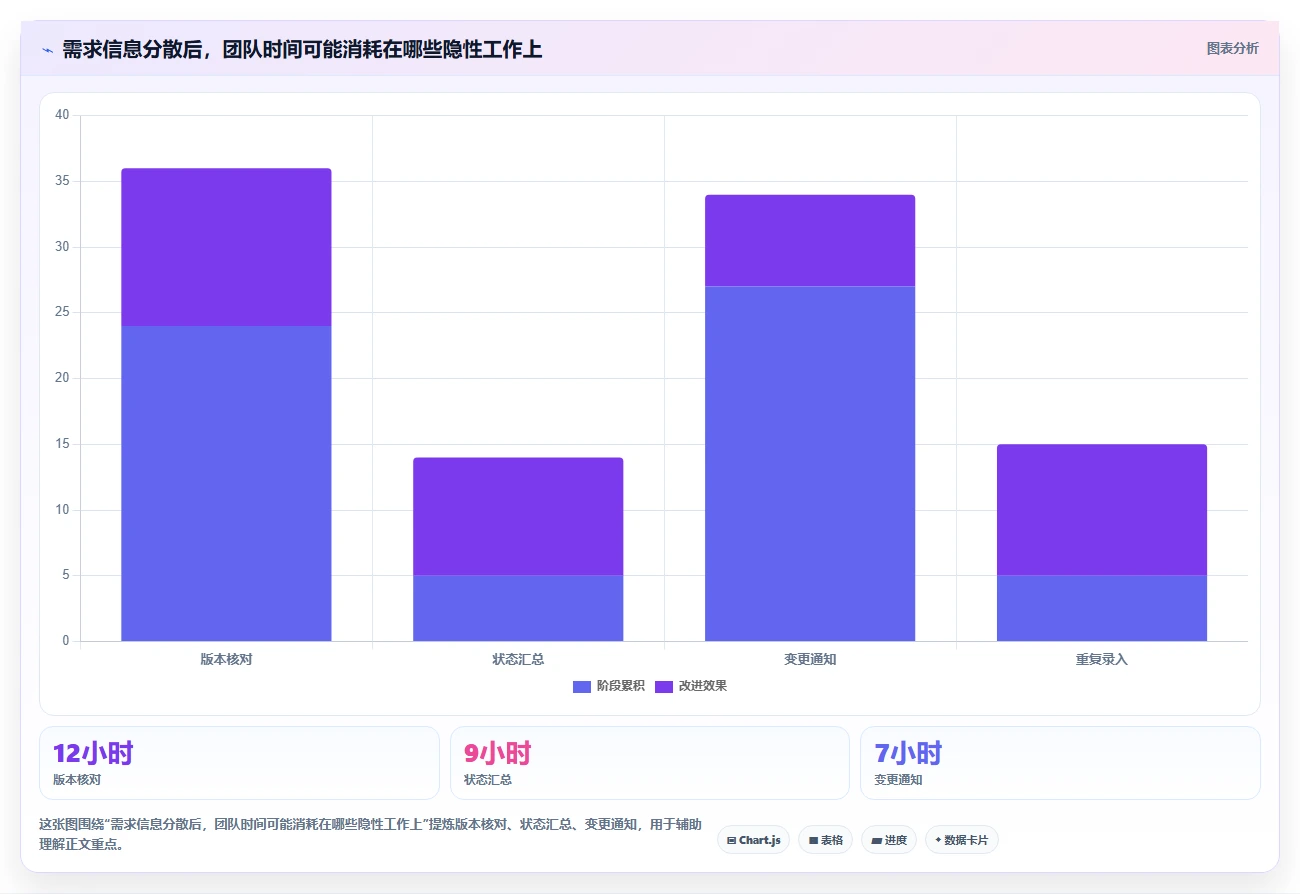Screen dimensions: 1300x894
Task: Click the Chart.js tag chip
Action: pyautogui.click(x=753, y=840)
